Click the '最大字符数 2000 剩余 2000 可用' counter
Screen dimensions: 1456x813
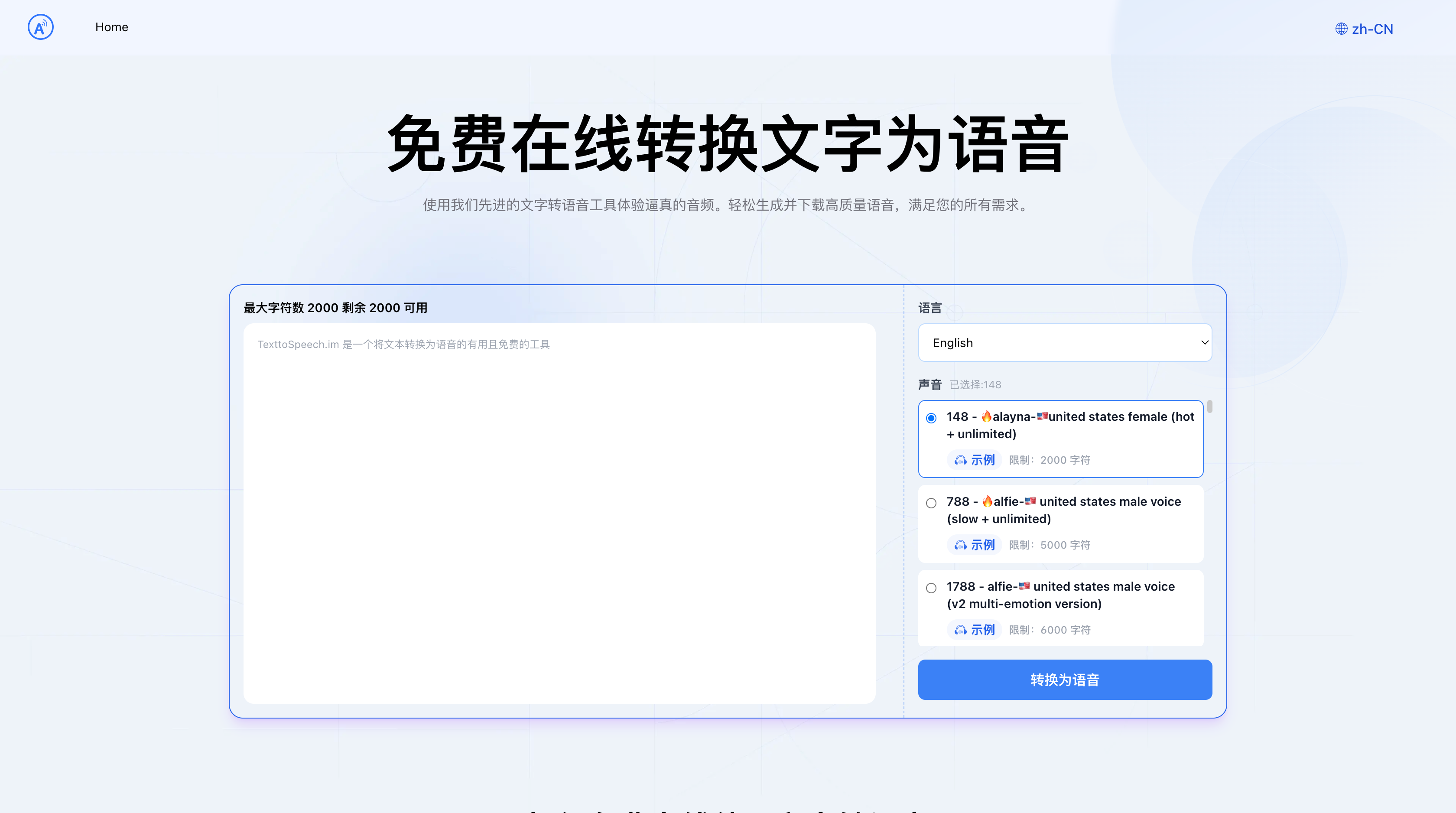[x=336, y=308]
